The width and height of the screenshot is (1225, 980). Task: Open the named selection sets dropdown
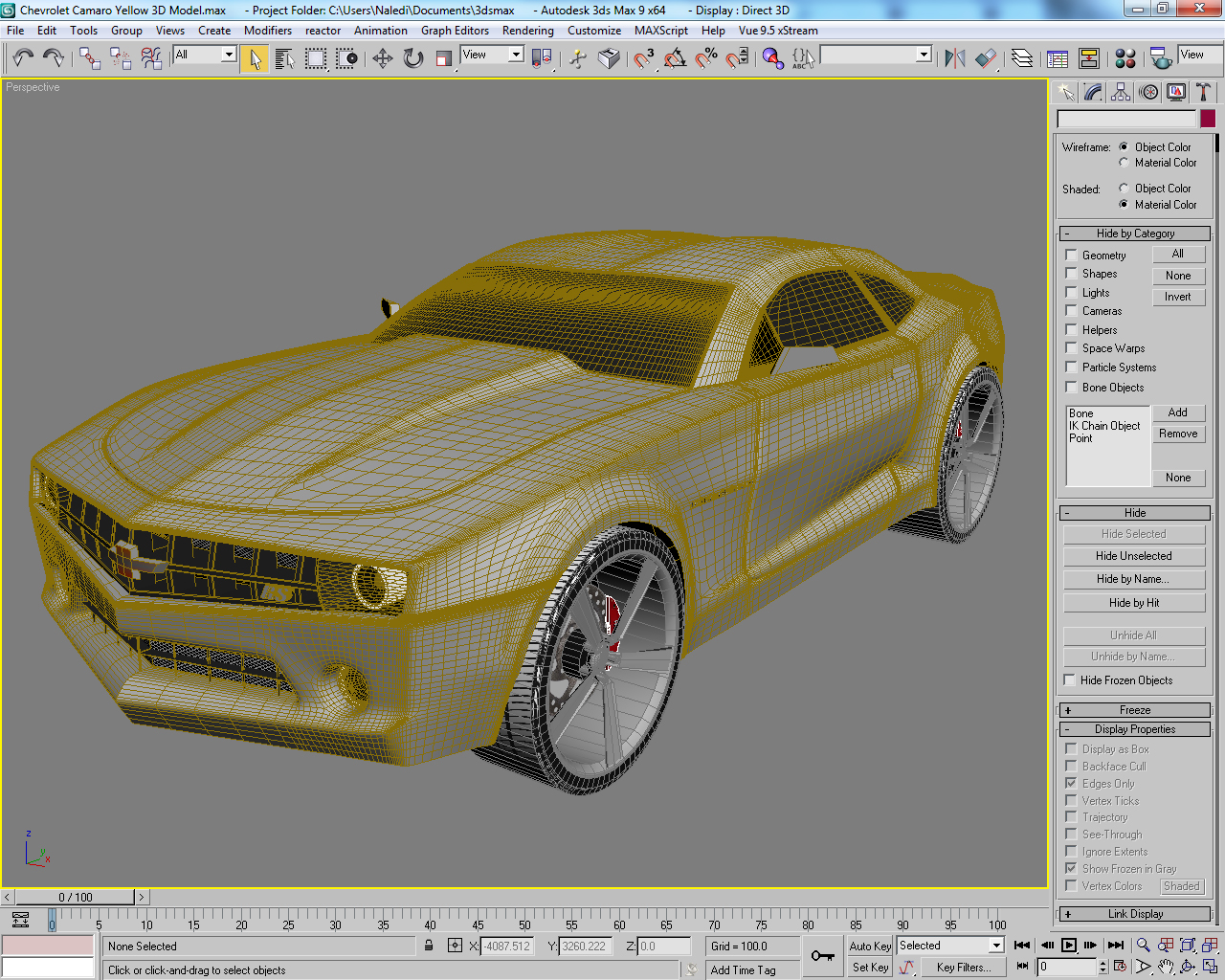coord(924,55)
